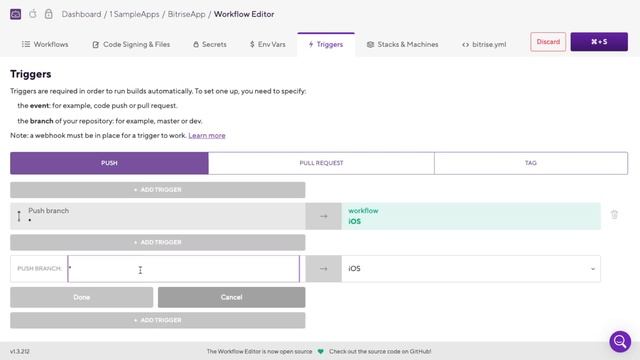Switch to Code Signing & Files tab

(x=131, y=44)
